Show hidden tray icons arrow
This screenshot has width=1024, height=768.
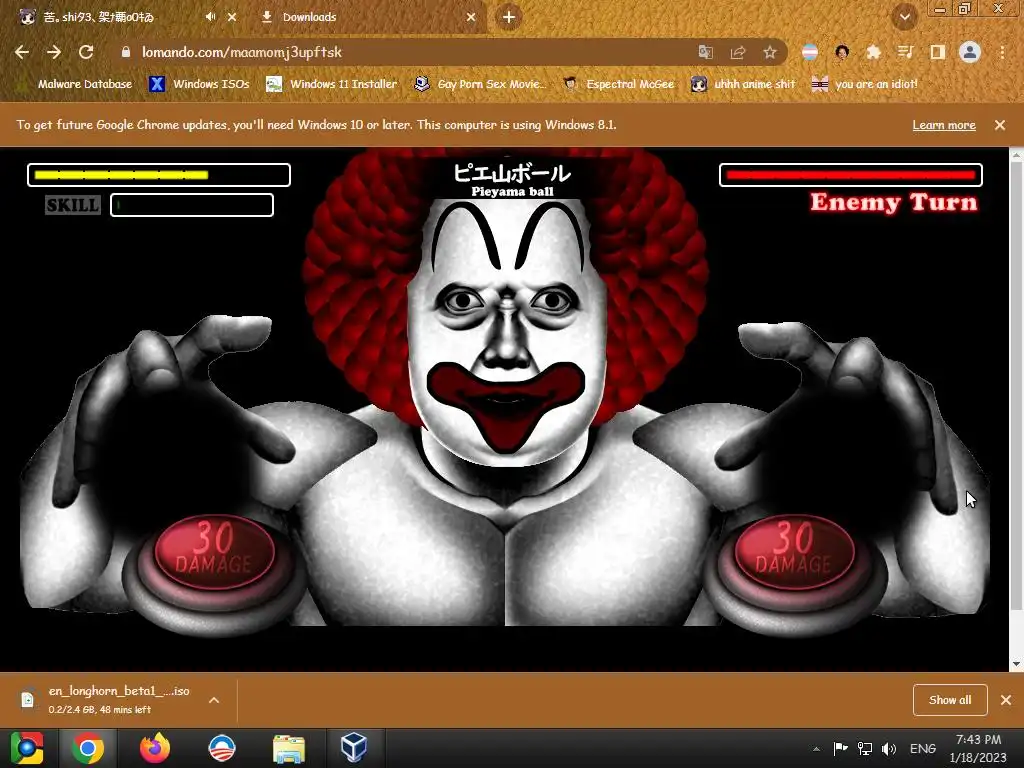[x=816, y=748]
